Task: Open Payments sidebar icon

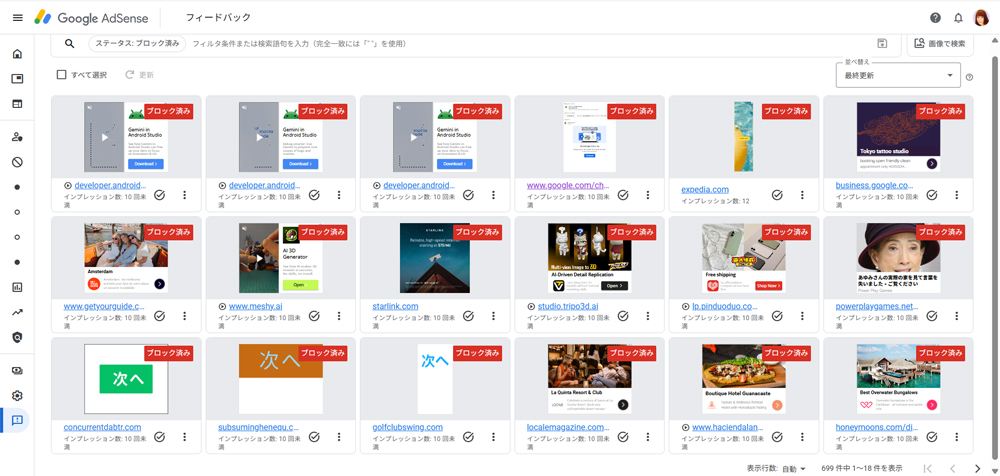Action: click(17, 371)
